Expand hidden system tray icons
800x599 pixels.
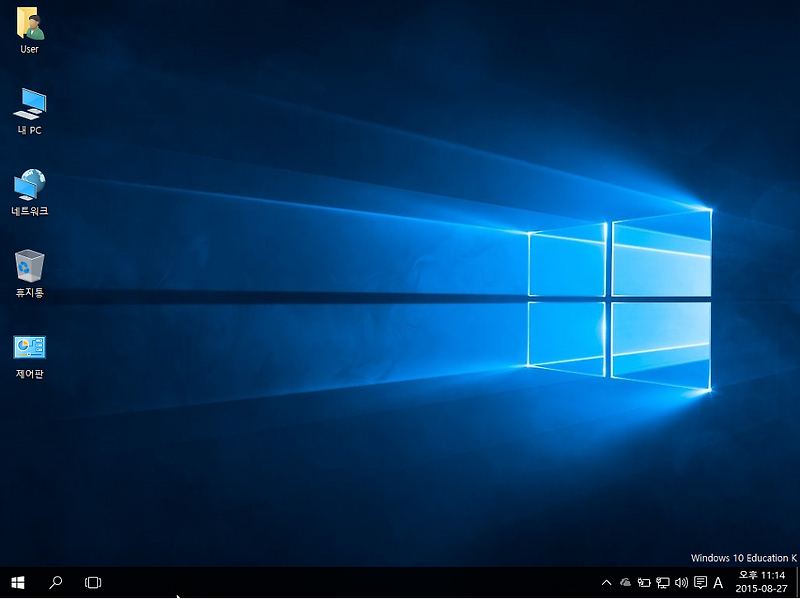606,582
